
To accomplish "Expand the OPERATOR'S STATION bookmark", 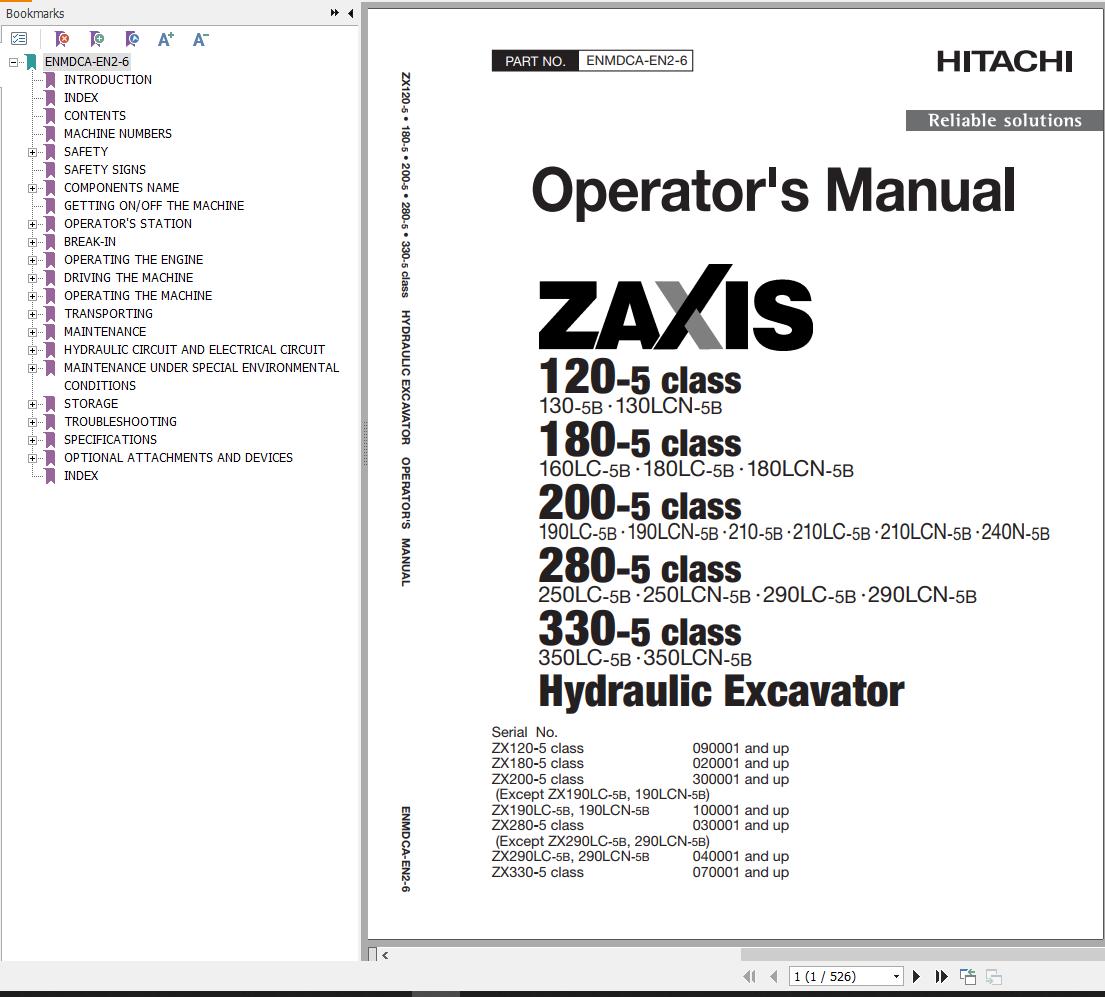I will (x=32, y=224).
